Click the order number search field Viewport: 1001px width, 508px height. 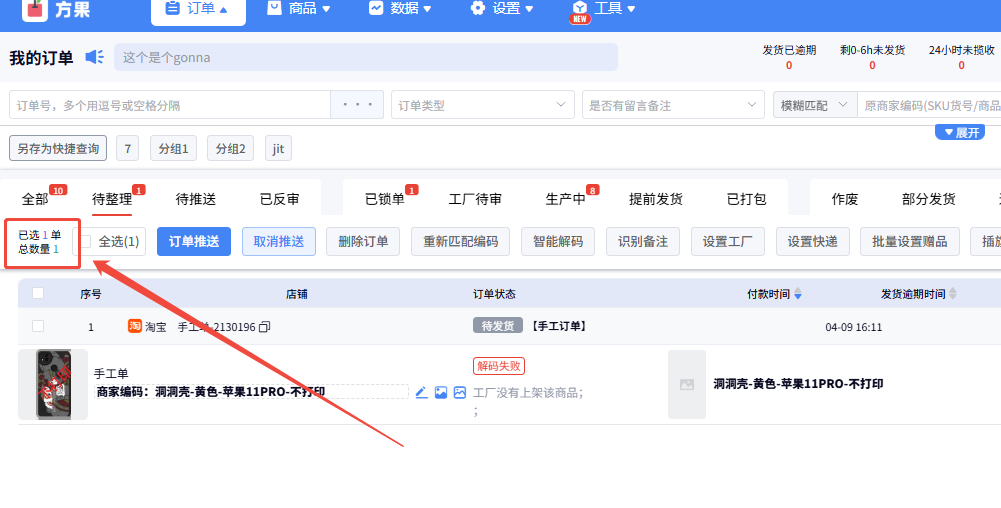(x=170, y=105)
